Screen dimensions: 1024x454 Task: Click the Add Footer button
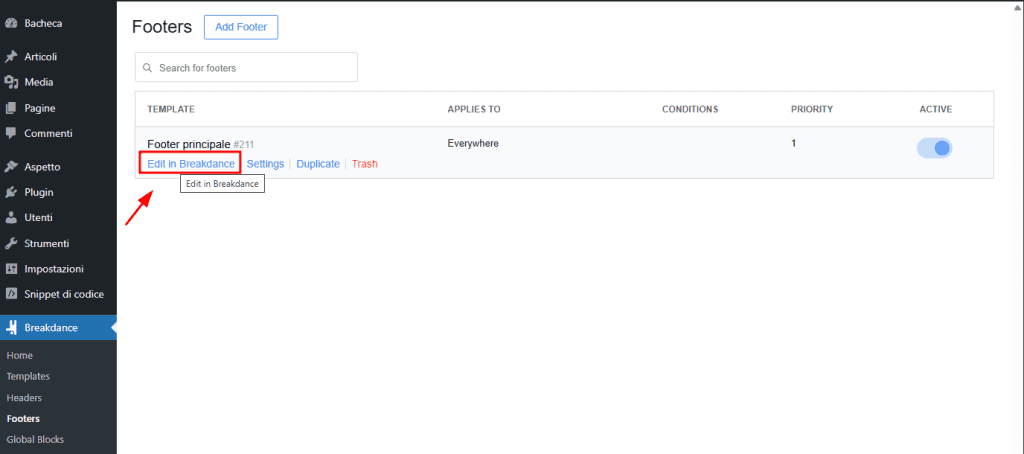pyautogui.click(x=241, y=27)
